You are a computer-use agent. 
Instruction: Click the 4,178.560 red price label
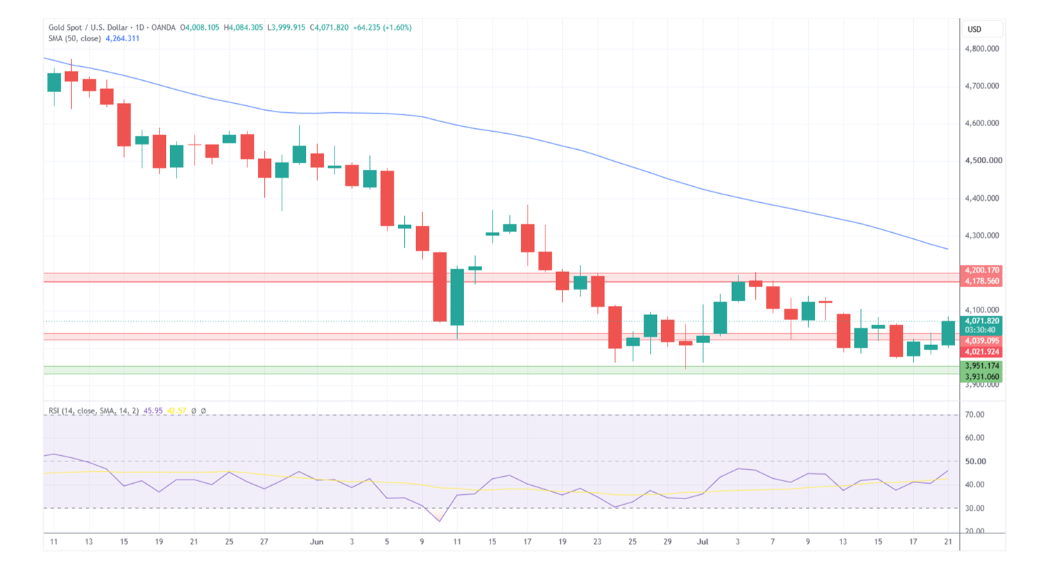pyautogui.click(x=981, y=281)
